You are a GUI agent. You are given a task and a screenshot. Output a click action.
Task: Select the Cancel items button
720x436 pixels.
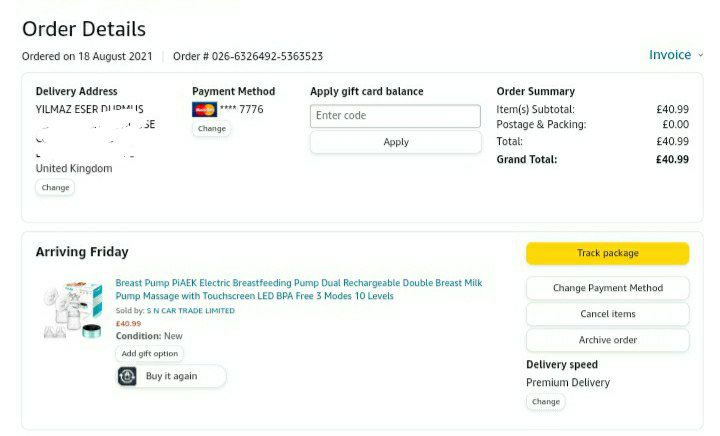coord(607,314)
